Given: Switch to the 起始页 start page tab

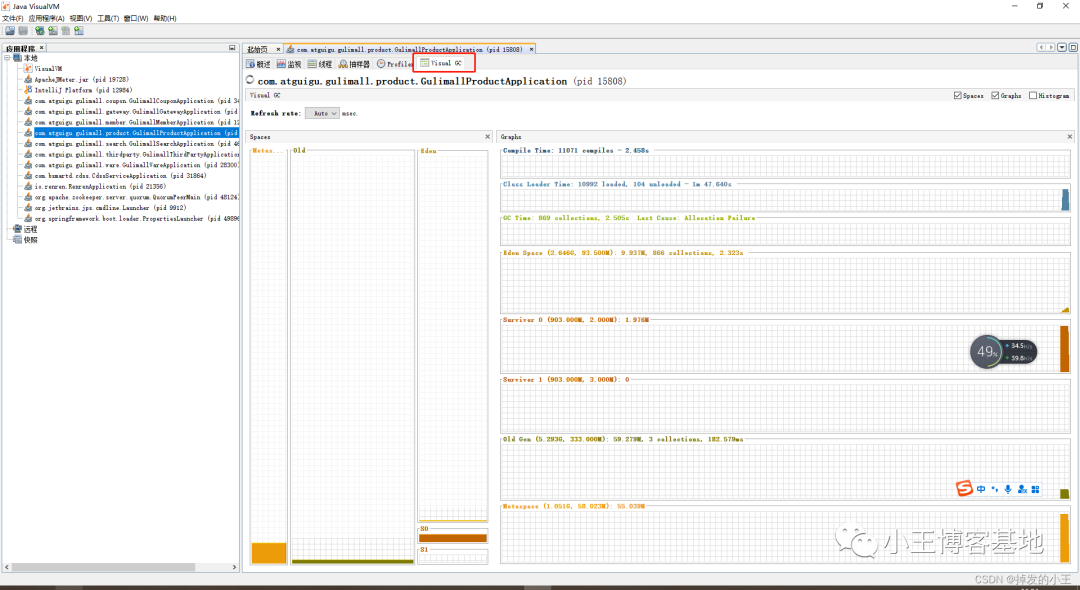Looking at the screenshot, I should point(258,50).
